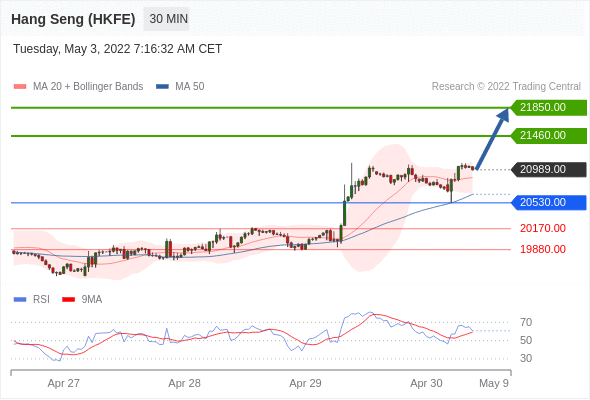
Task: Click the Apr 29 date on time axis
Action: coord(305,383)
